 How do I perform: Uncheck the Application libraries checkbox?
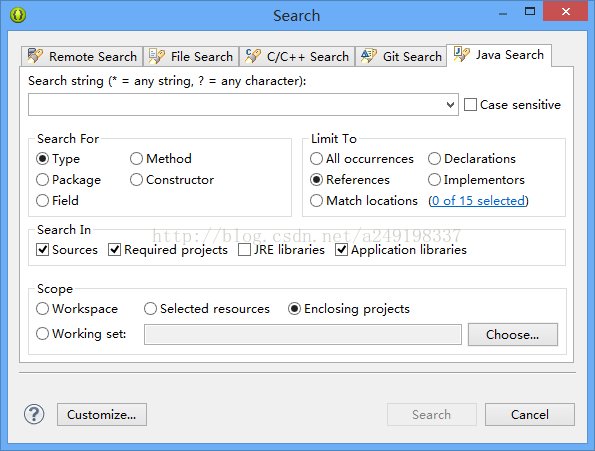[x=342, y=250]
